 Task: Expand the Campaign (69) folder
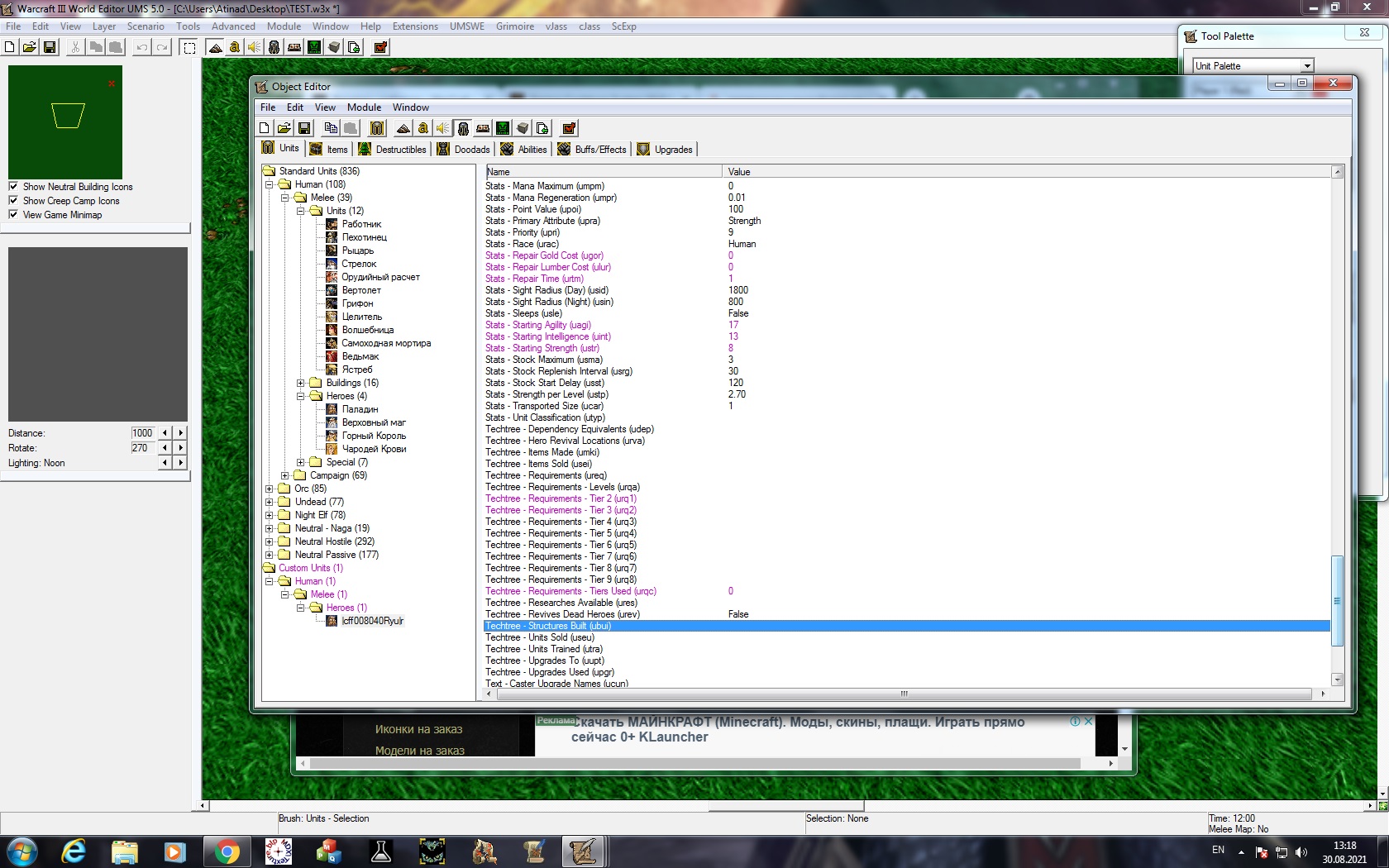(284, 475)
